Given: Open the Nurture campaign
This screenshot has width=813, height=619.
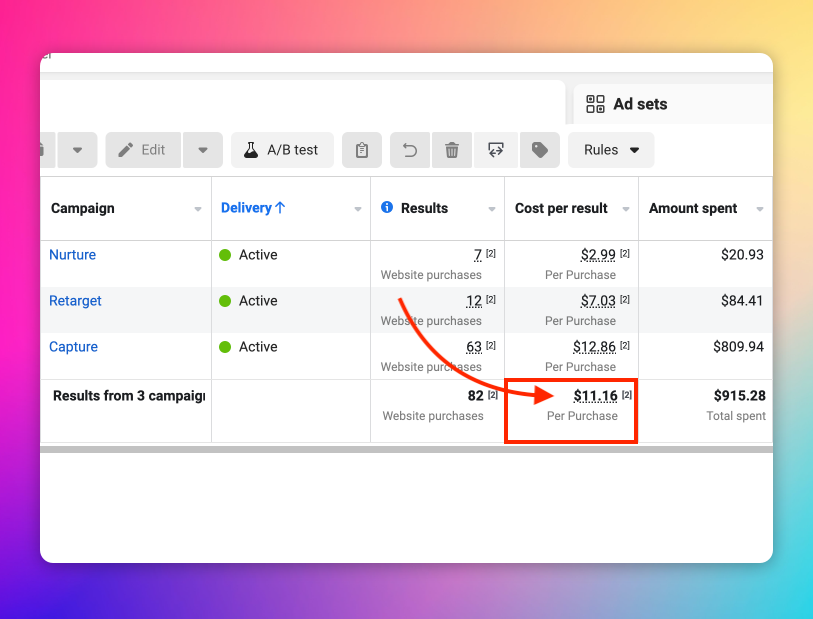Looking at the screenshot, I should click(73, 255).
